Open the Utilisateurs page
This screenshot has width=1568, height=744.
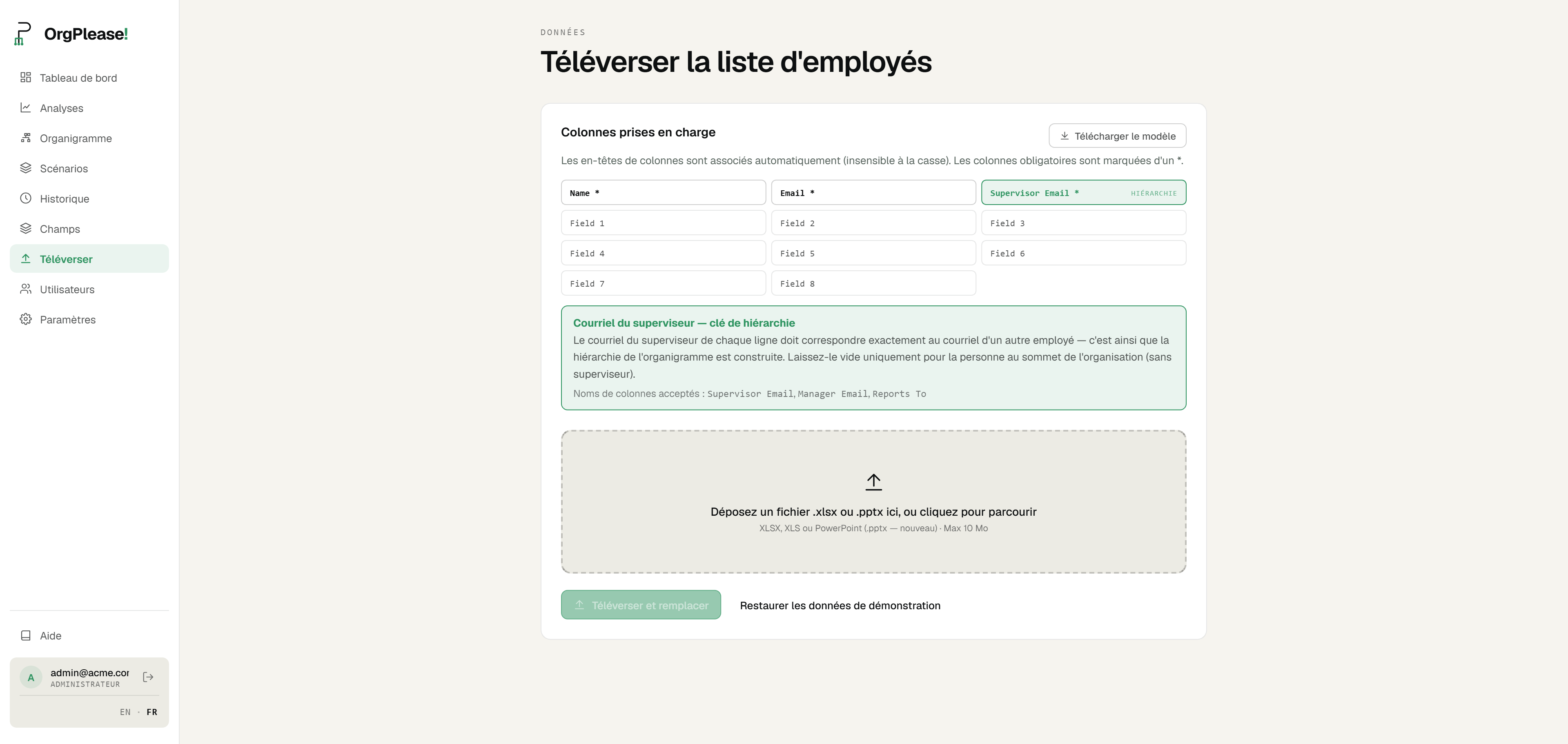click(x=89, y=289)
